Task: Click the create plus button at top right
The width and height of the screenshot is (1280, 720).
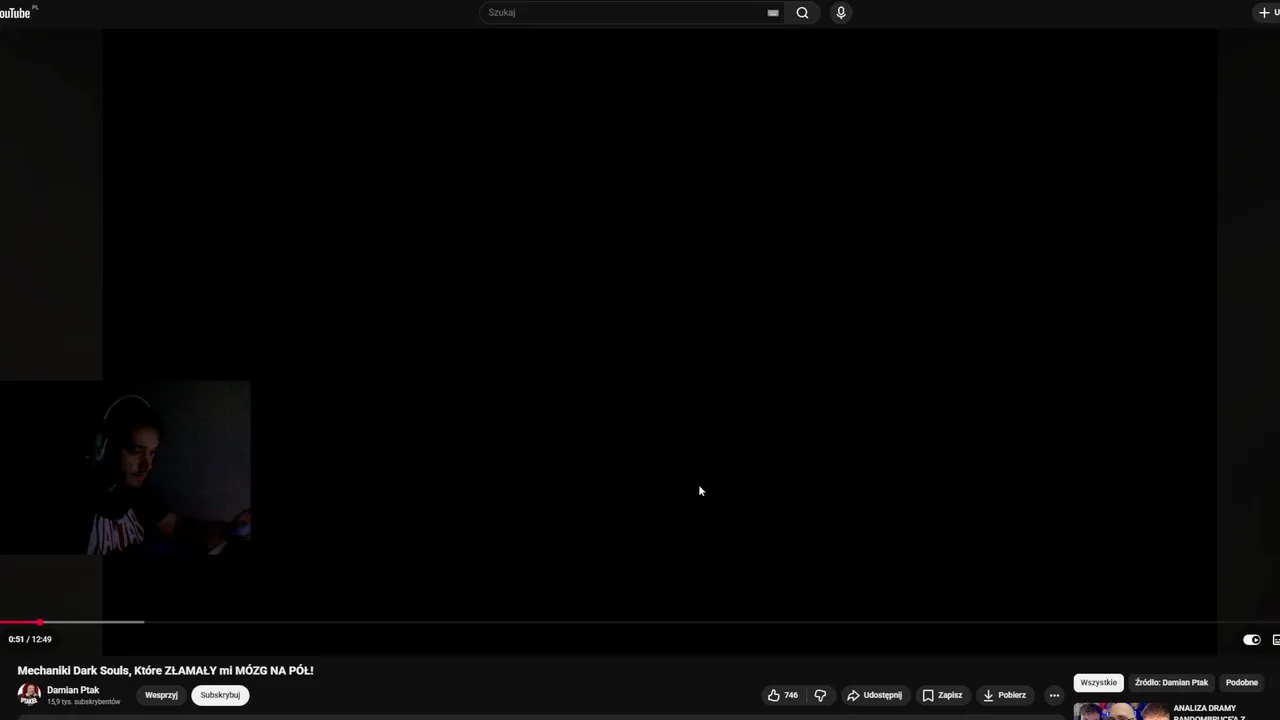Action: coord(1268,13)
